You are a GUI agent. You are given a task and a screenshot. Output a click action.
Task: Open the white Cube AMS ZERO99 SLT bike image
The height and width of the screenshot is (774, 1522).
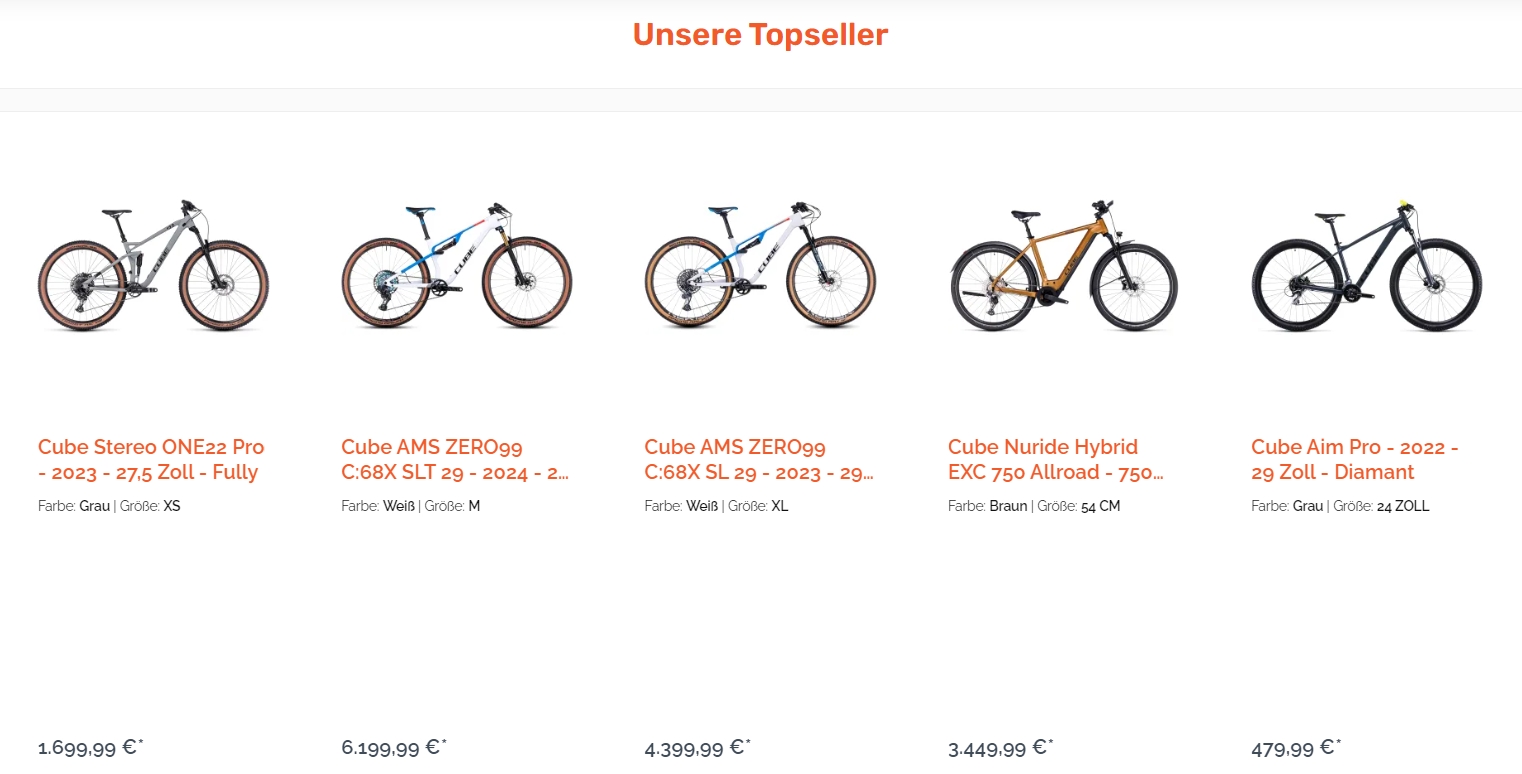pyautogui.click(x=457, y=265)
